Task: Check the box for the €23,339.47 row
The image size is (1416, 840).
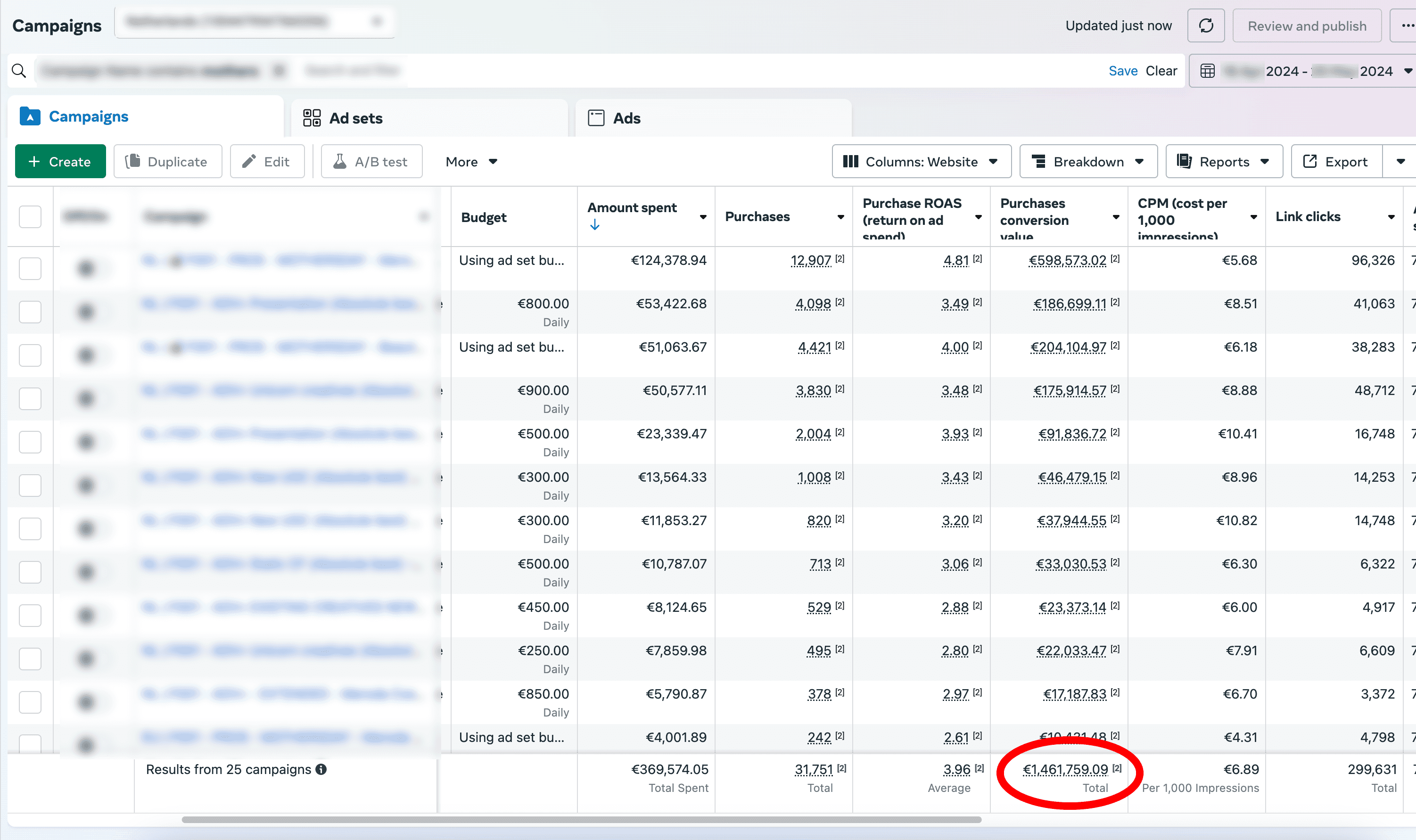Action: 30,442
